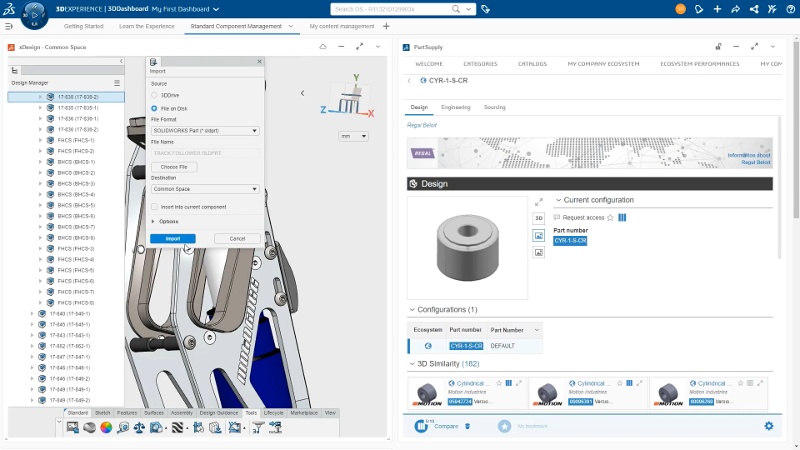The width and height of the screenshot is (800, 450).
Task: Select the Assembly toolbar tab
Action: click(182, 413)
